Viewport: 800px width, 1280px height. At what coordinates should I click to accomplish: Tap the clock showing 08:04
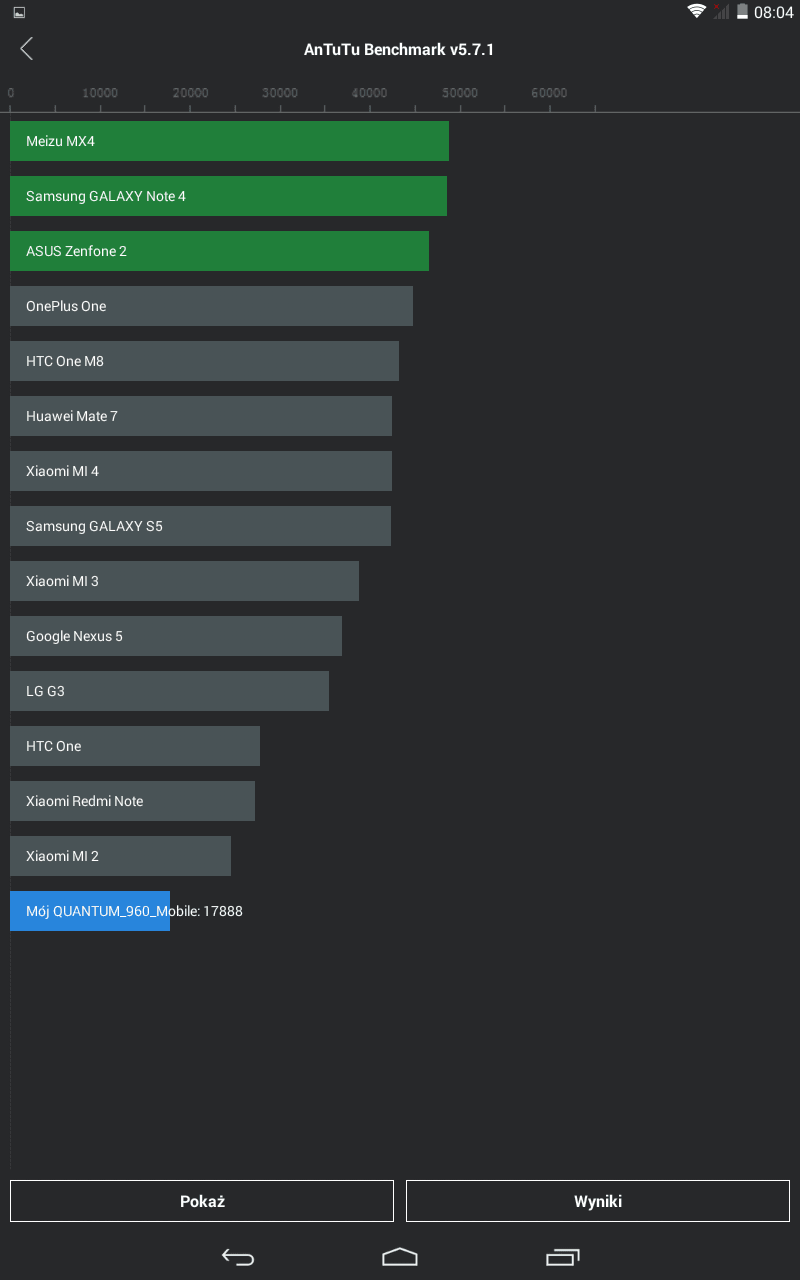[x=773, y=13]
